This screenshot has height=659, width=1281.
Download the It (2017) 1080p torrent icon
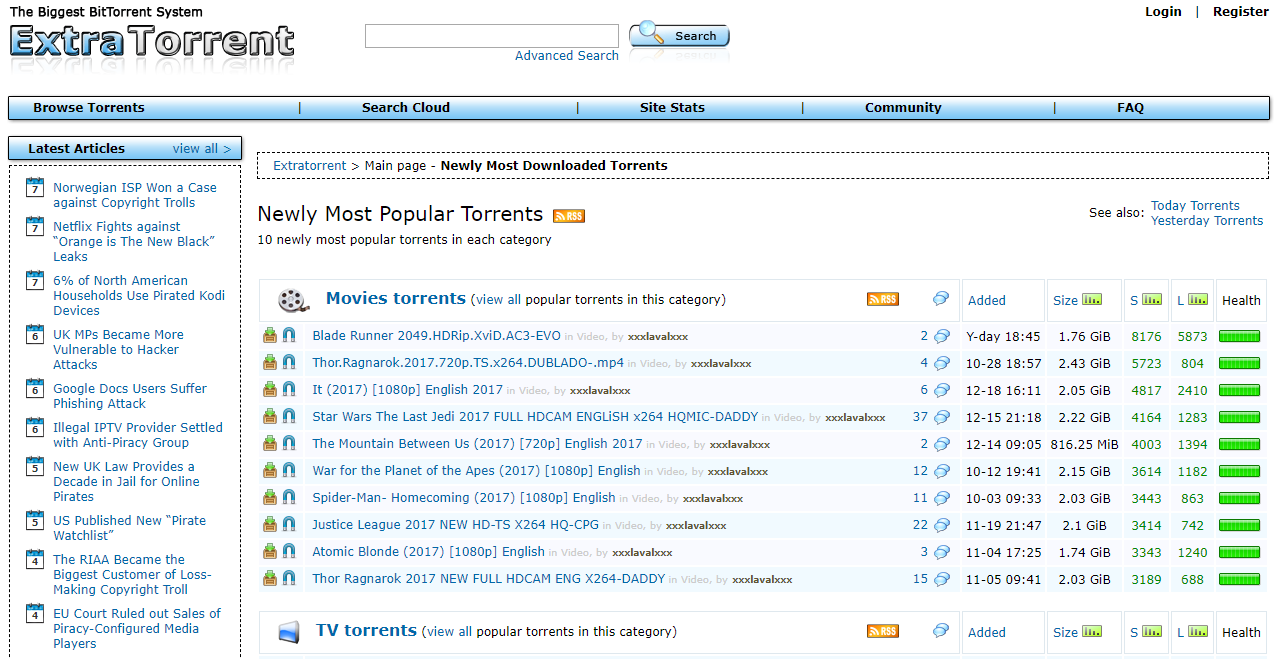[x=269, y=390]
